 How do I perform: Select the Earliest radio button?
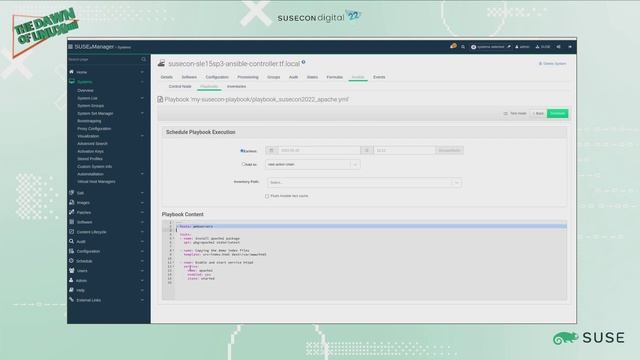(x=242, y=151)
